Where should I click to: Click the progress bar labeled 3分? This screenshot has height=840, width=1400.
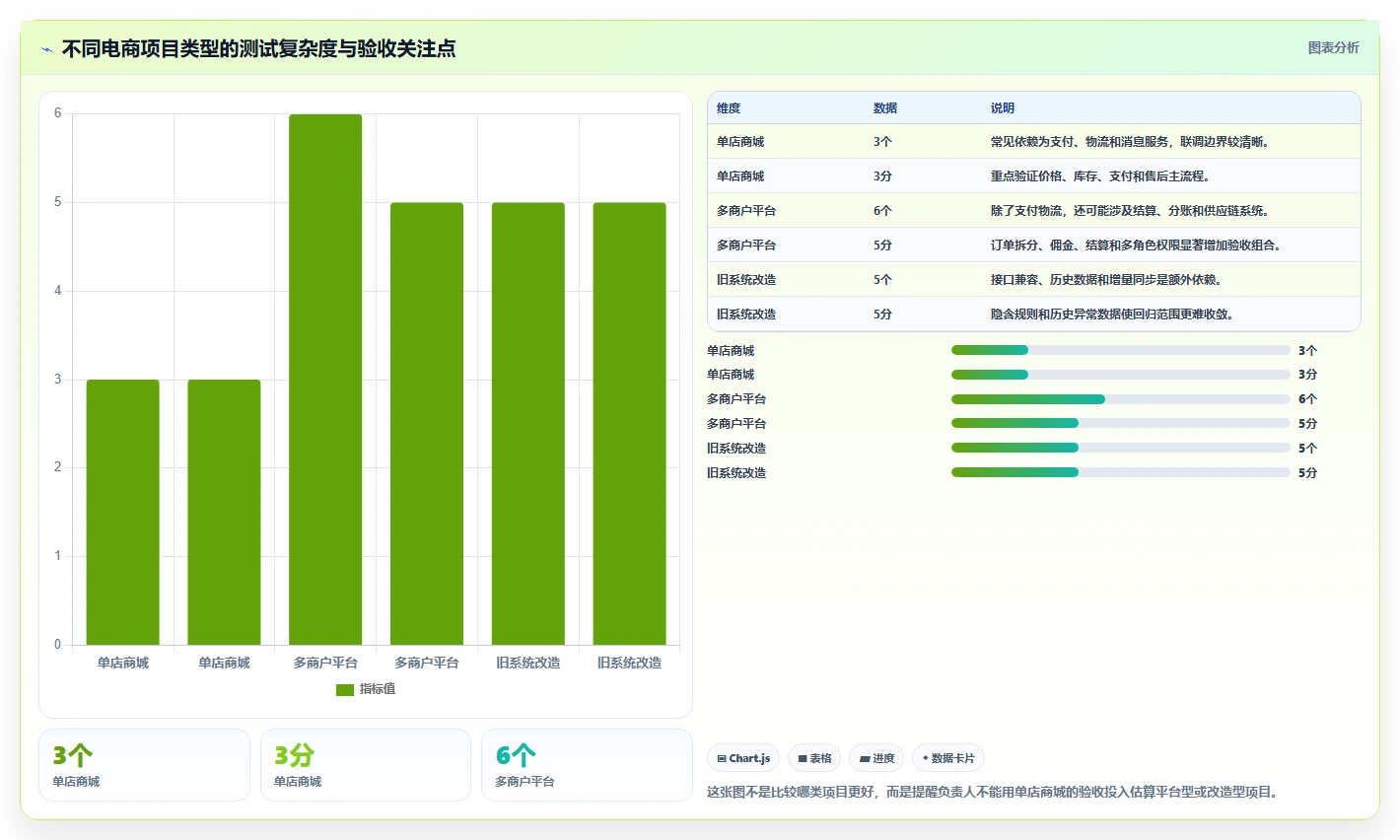click(x=1121, y=375)
